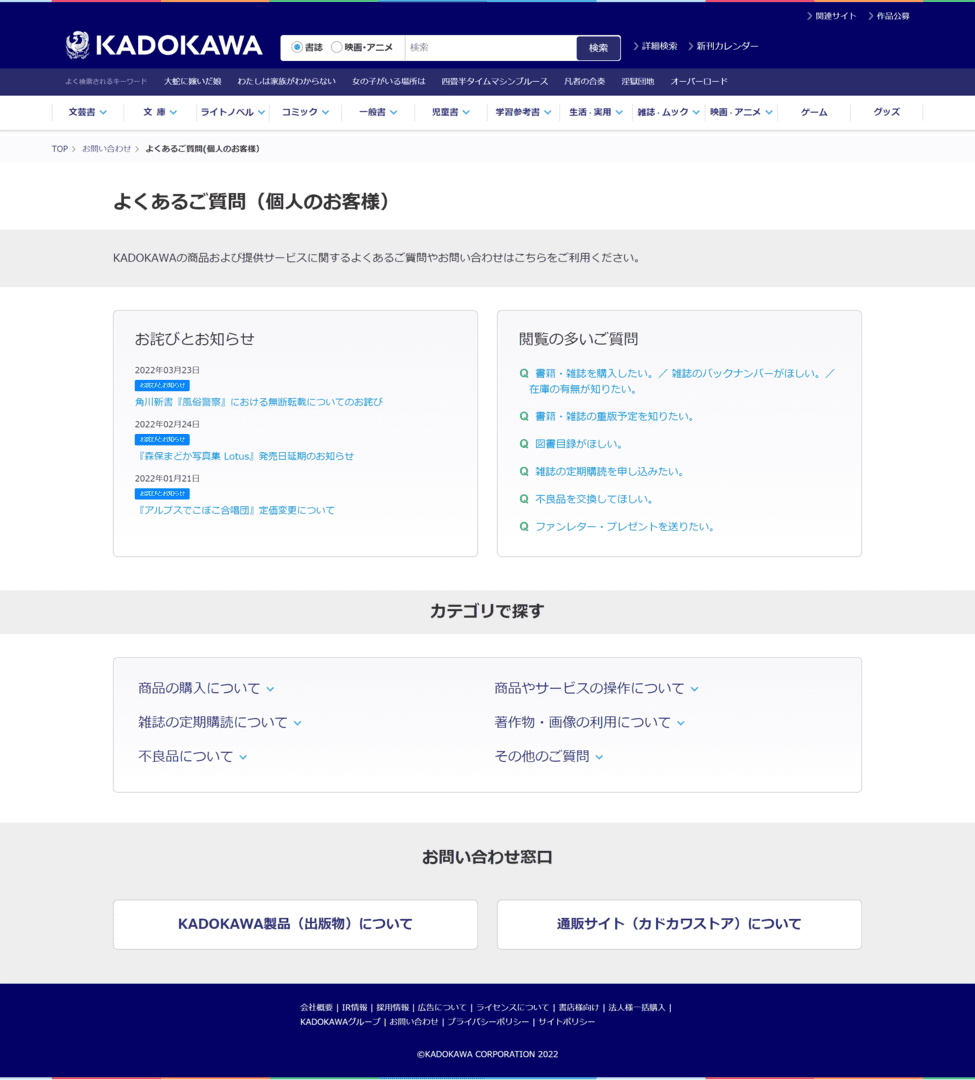
Task: Open question 不良品を交換してほしい
Action: coord(594,499)
